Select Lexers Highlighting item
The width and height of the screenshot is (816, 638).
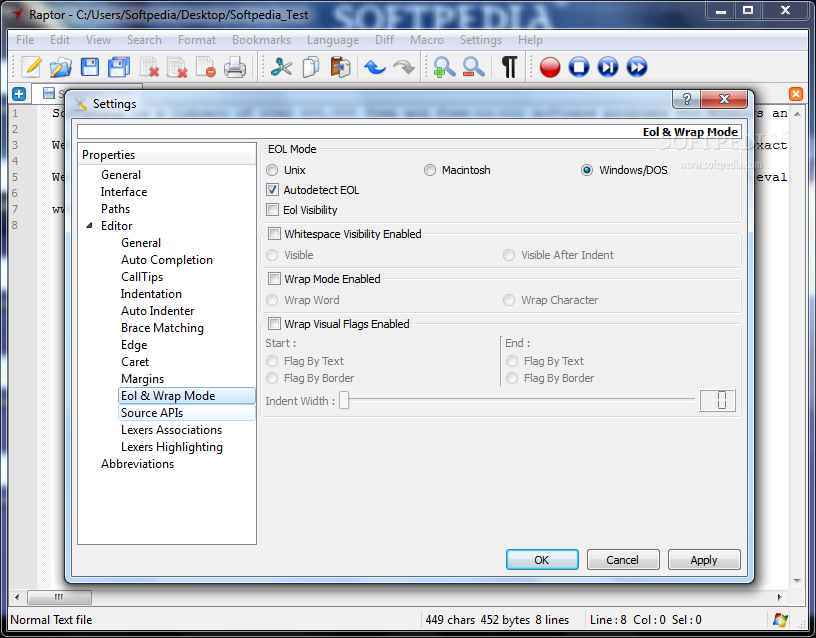[172, 447]
